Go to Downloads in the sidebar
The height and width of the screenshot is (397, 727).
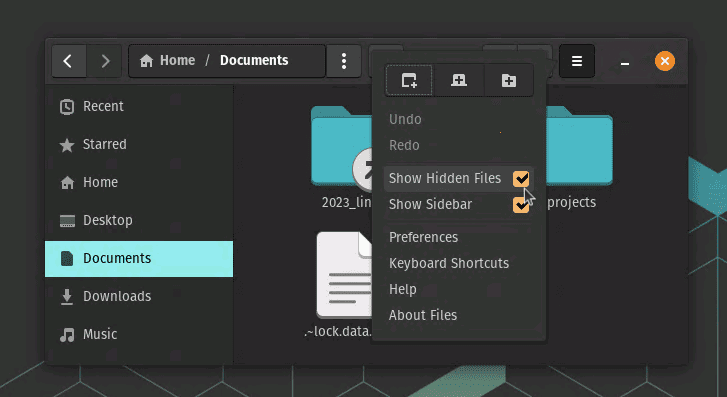[139, 297]
